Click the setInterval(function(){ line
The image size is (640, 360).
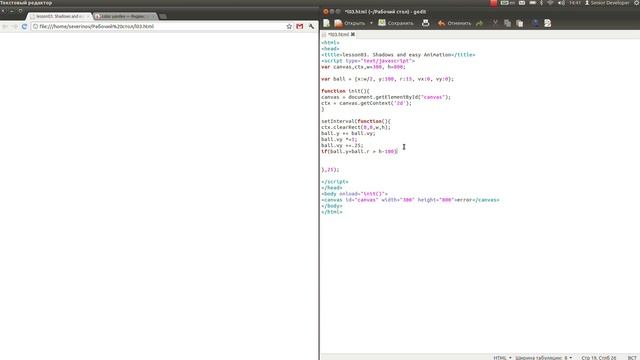click(356, 121)
